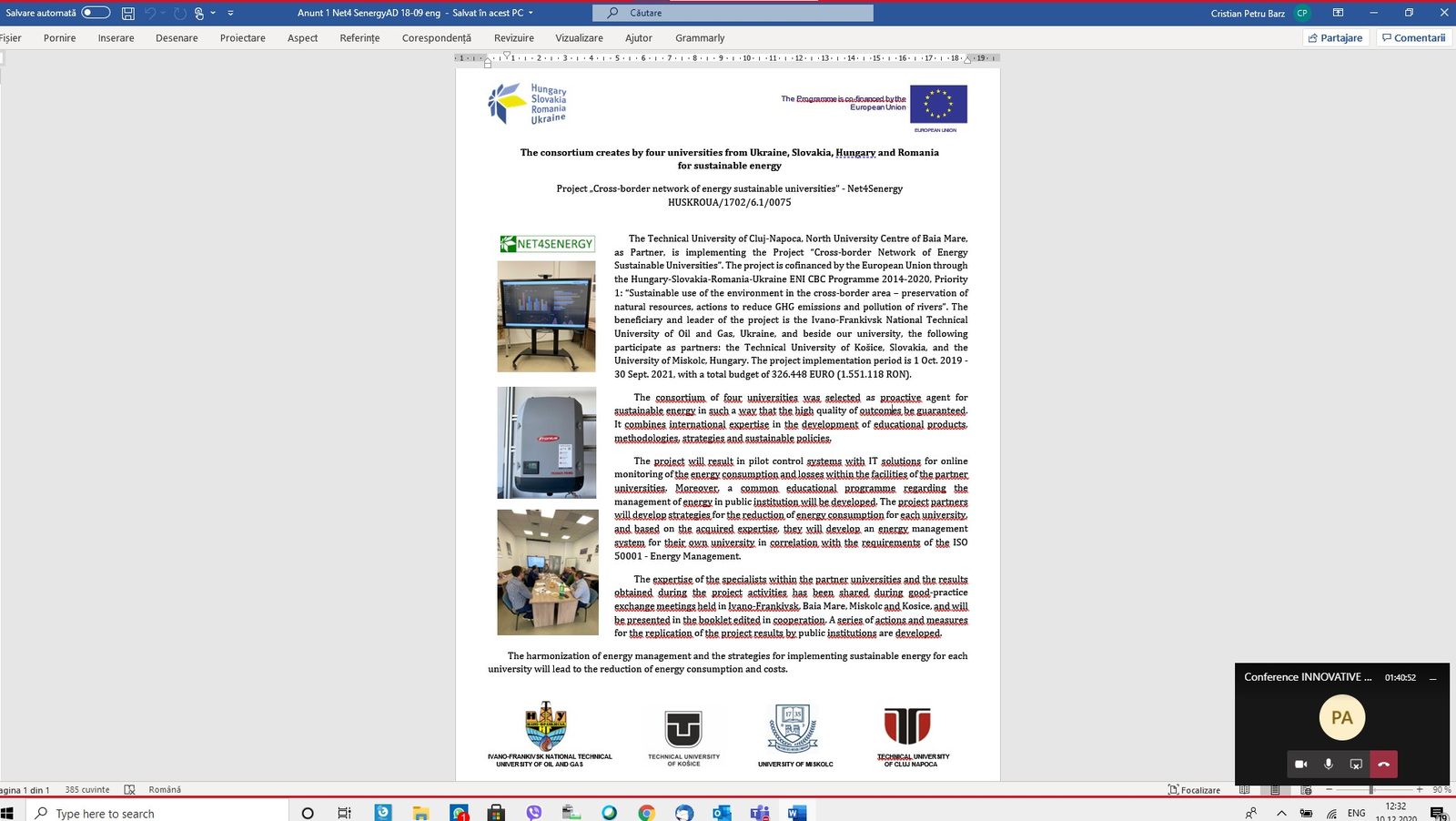Click the zoom in plus button
Screen dimensions: 1456x821
[1419, 790]
